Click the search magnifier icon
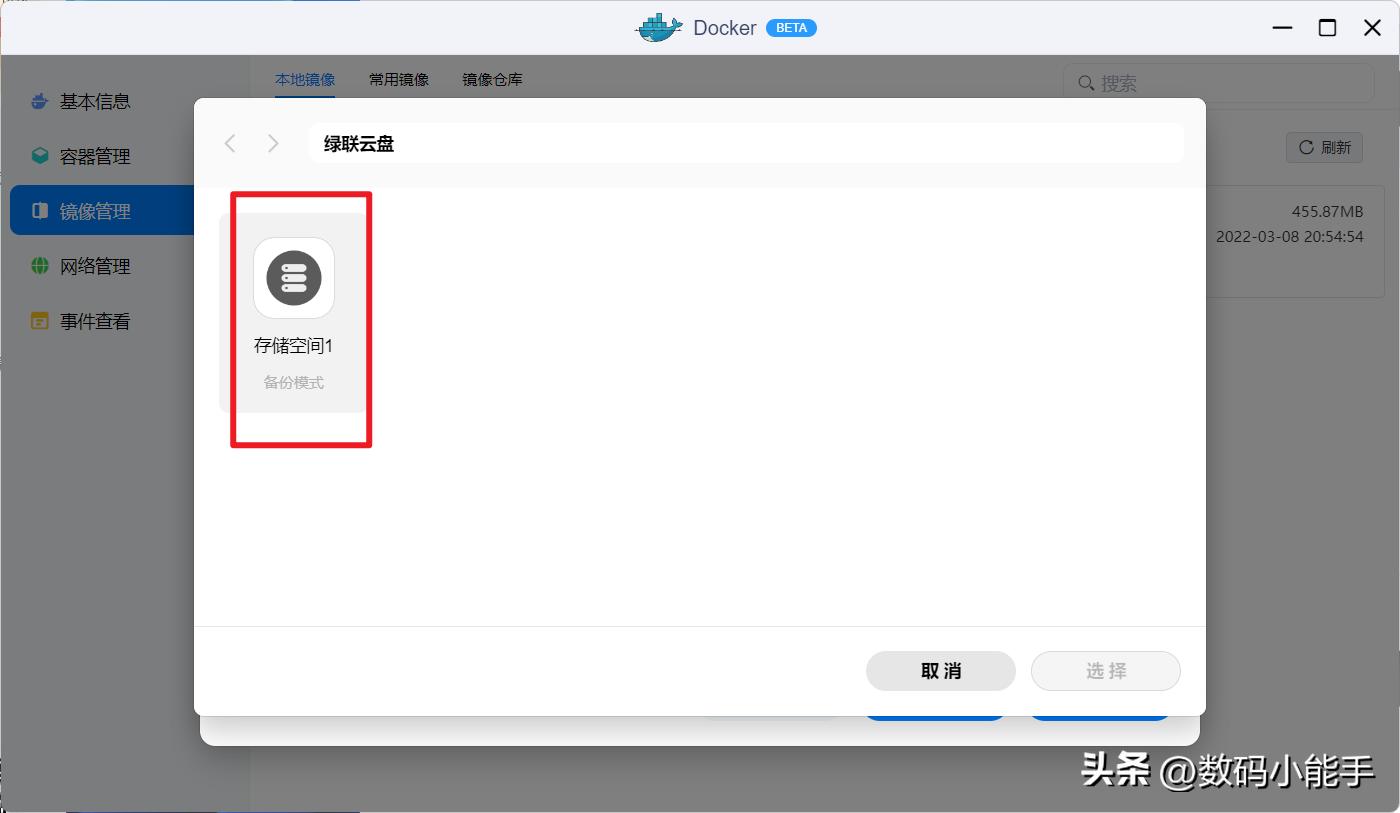 pos(1085,83)
